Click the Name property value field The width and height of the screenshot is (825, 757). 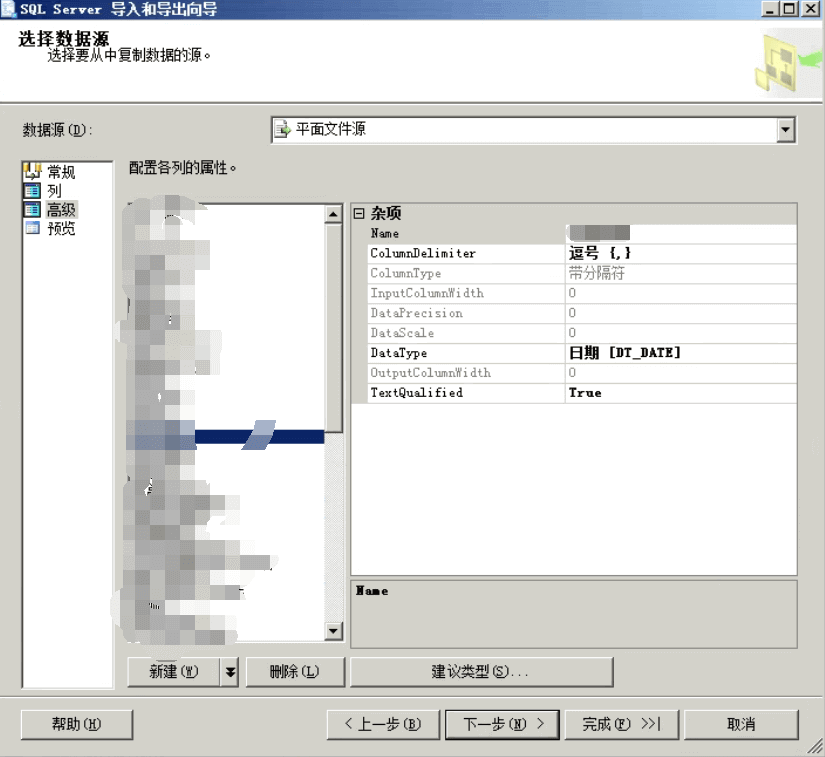[680, 233]
